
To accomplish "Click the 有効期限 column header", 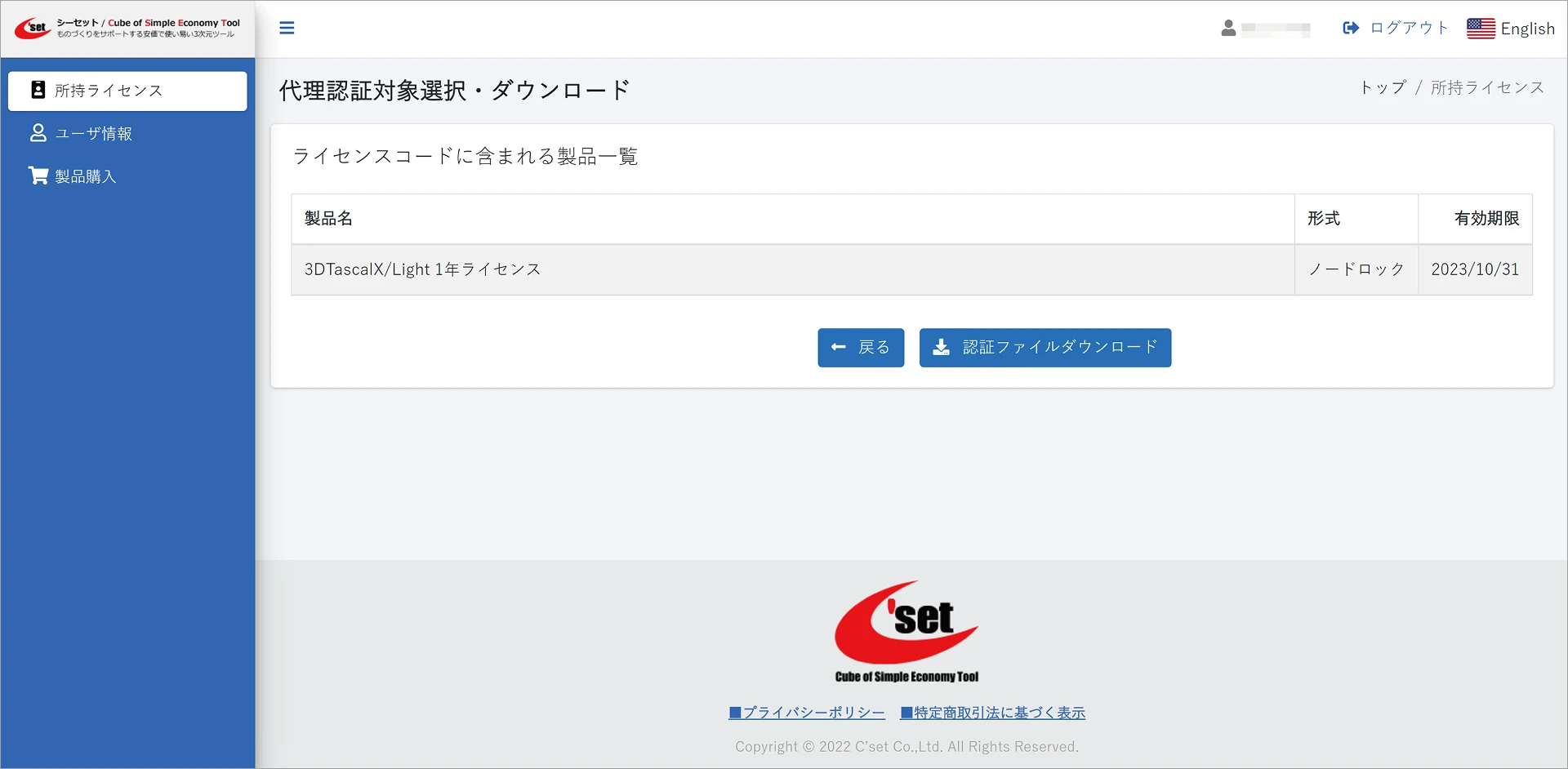I will 1486,219.
